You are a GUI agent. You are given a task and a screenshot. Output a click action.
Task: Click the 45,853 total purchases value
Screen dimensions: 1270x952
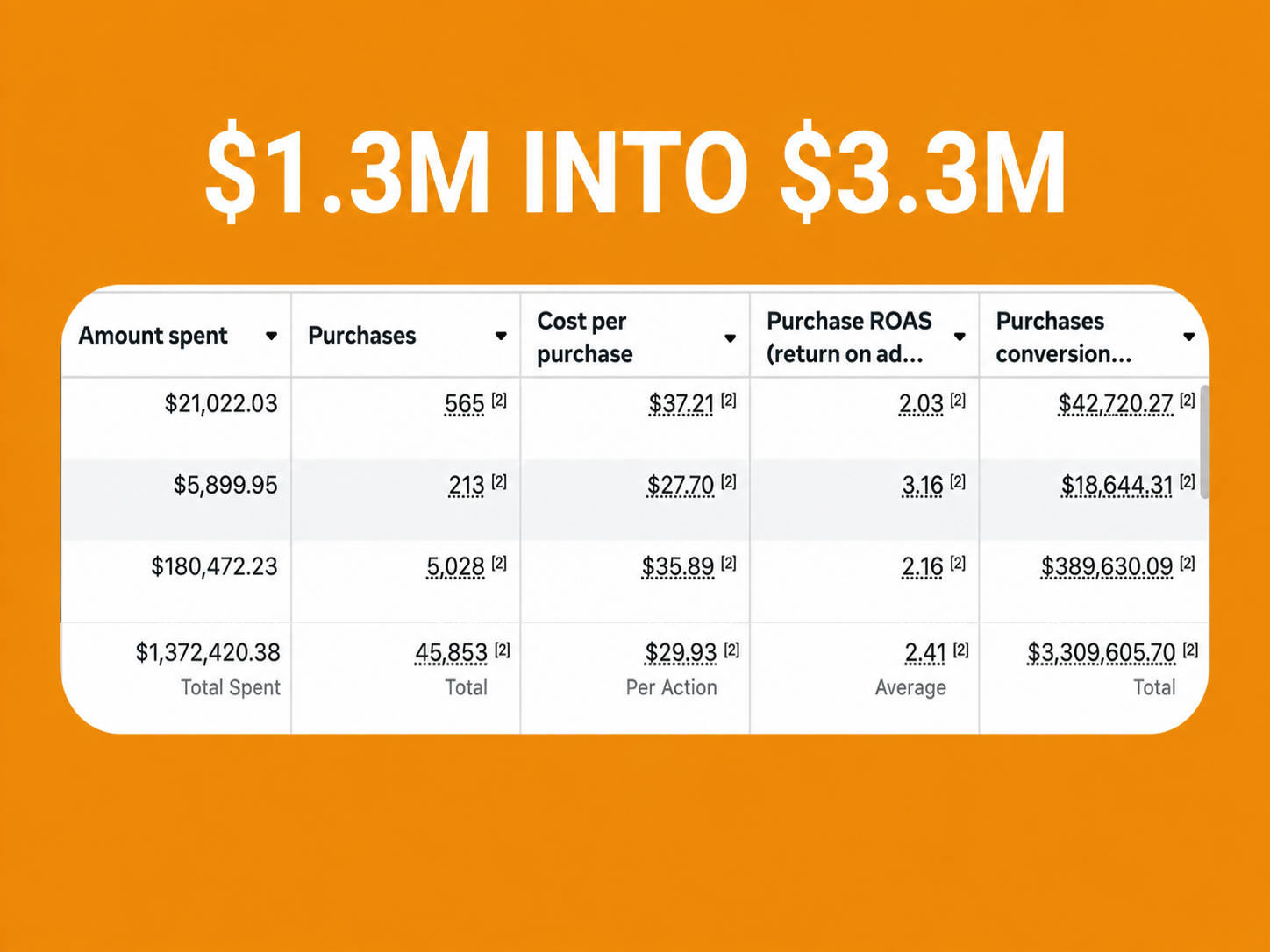pyautogui.click(x=451, y=653)
